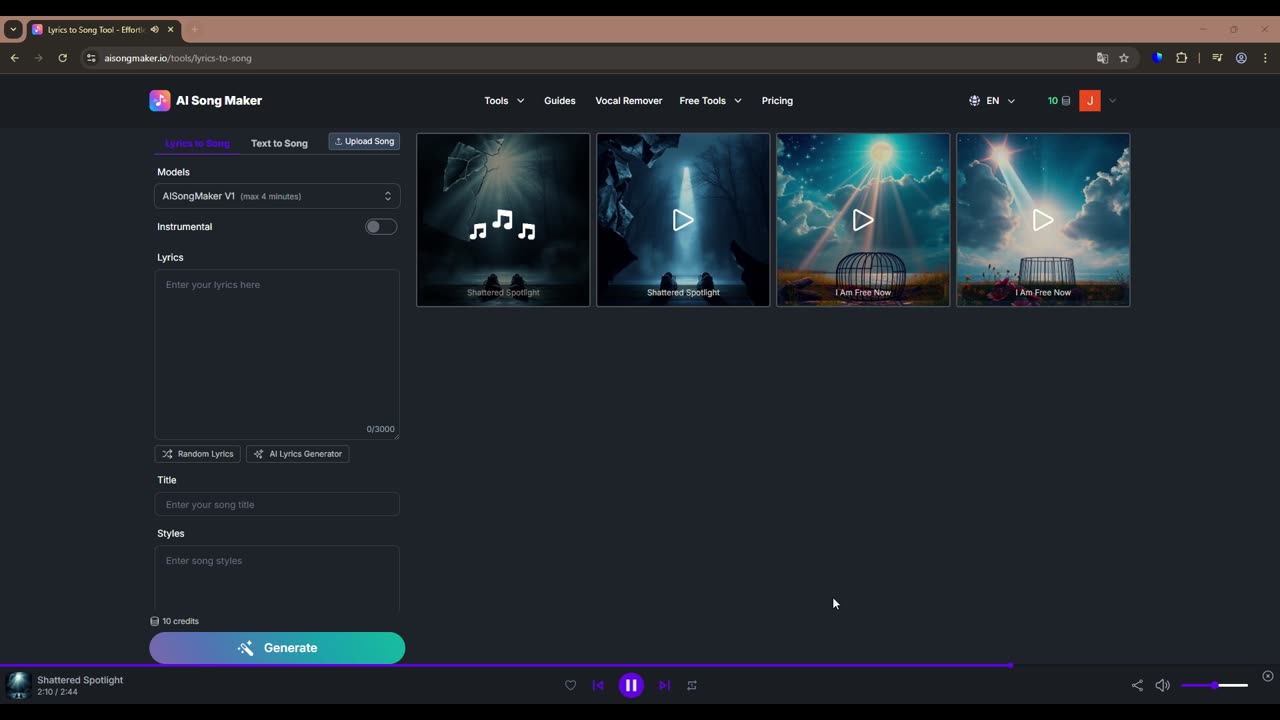Open the EN language selector
This screenshot has height=720, width=1280.
click(992, 101)
